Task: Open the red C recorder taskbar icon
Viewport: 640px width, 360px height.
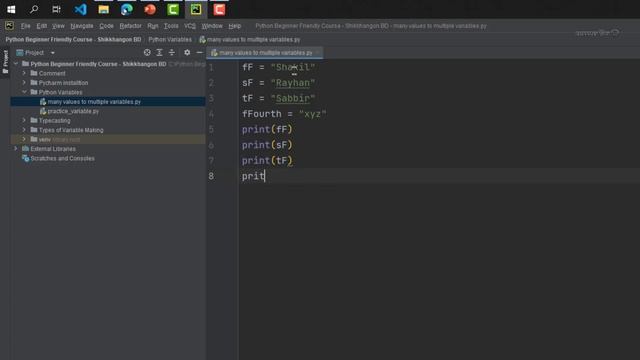Action: coord(219,9)
